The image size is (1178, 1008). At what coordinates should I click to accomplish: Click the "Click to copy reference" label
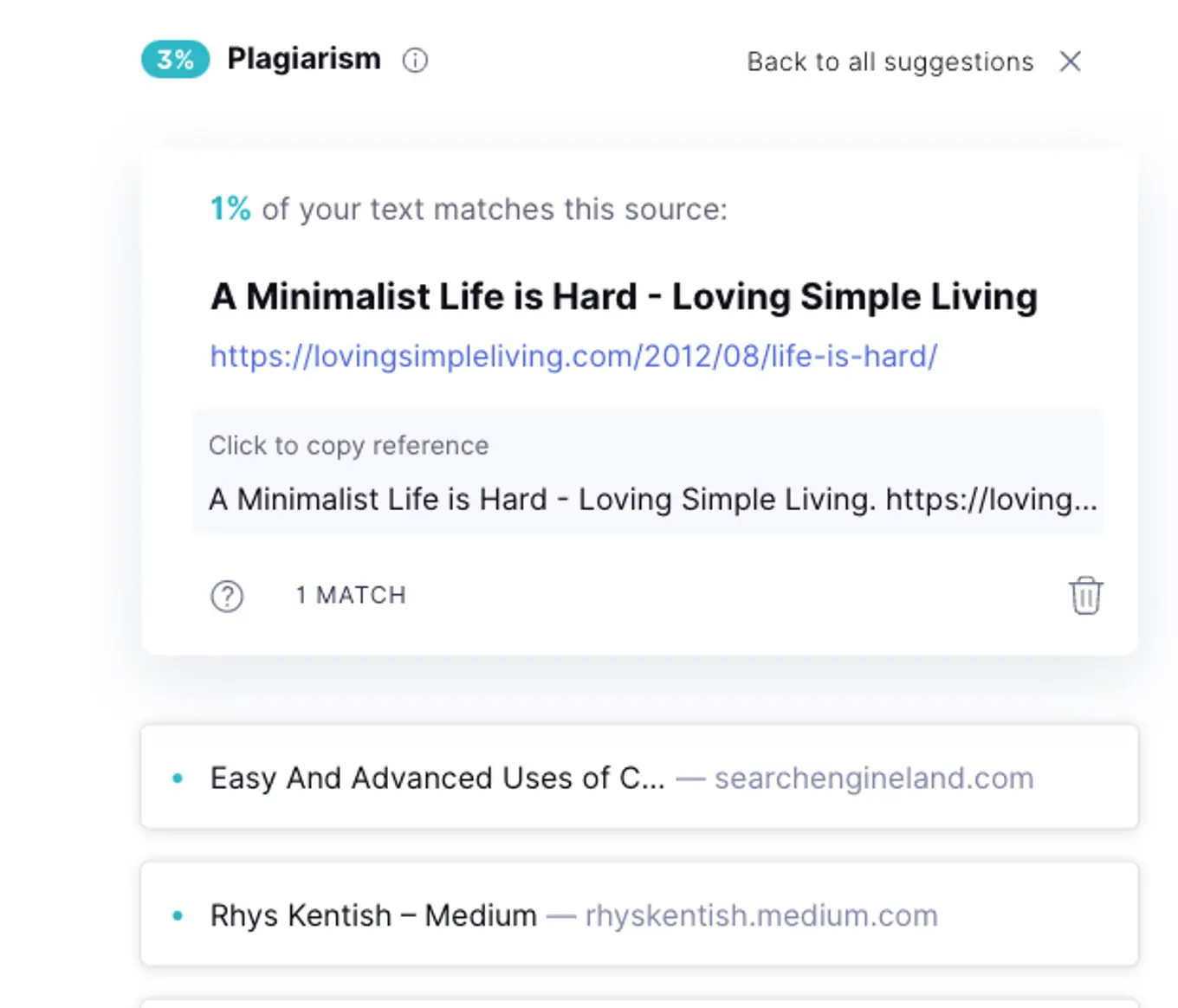(x=348, y=445)
